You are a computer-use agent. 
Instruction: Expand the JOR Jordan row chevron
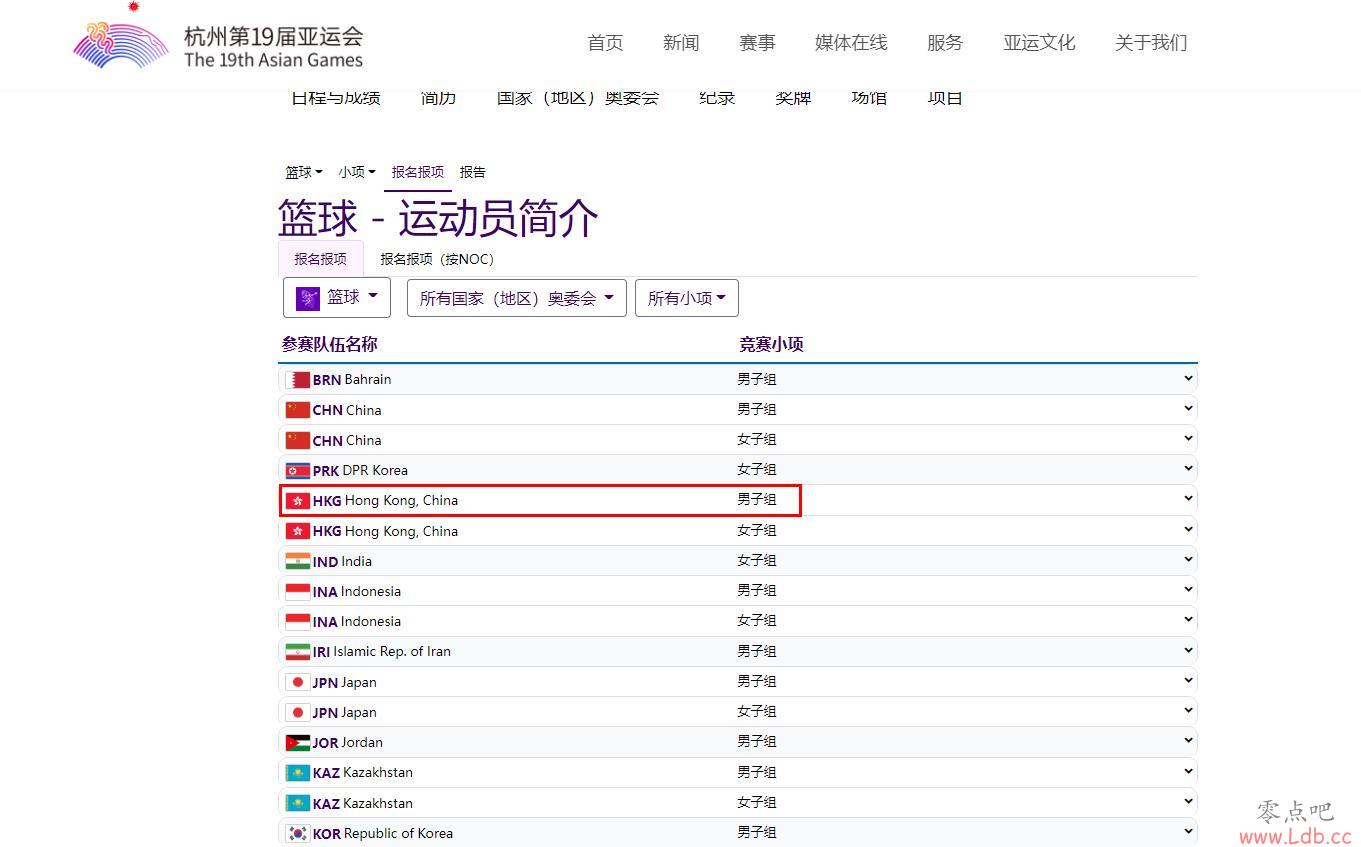tap(1188, 741)
